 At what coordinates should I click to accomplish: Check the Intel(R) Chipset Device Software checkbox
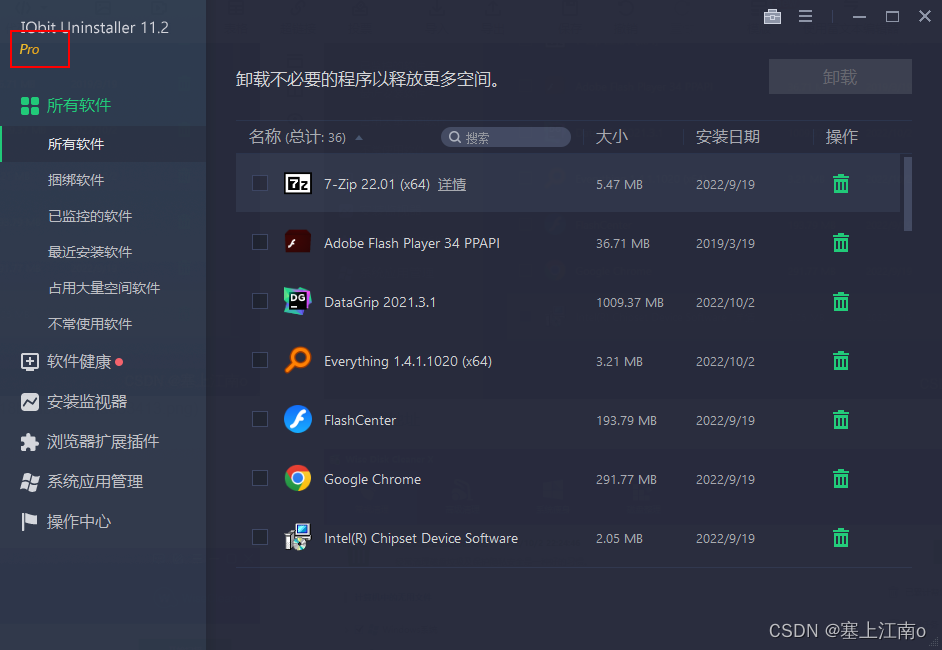coord(260,537)
